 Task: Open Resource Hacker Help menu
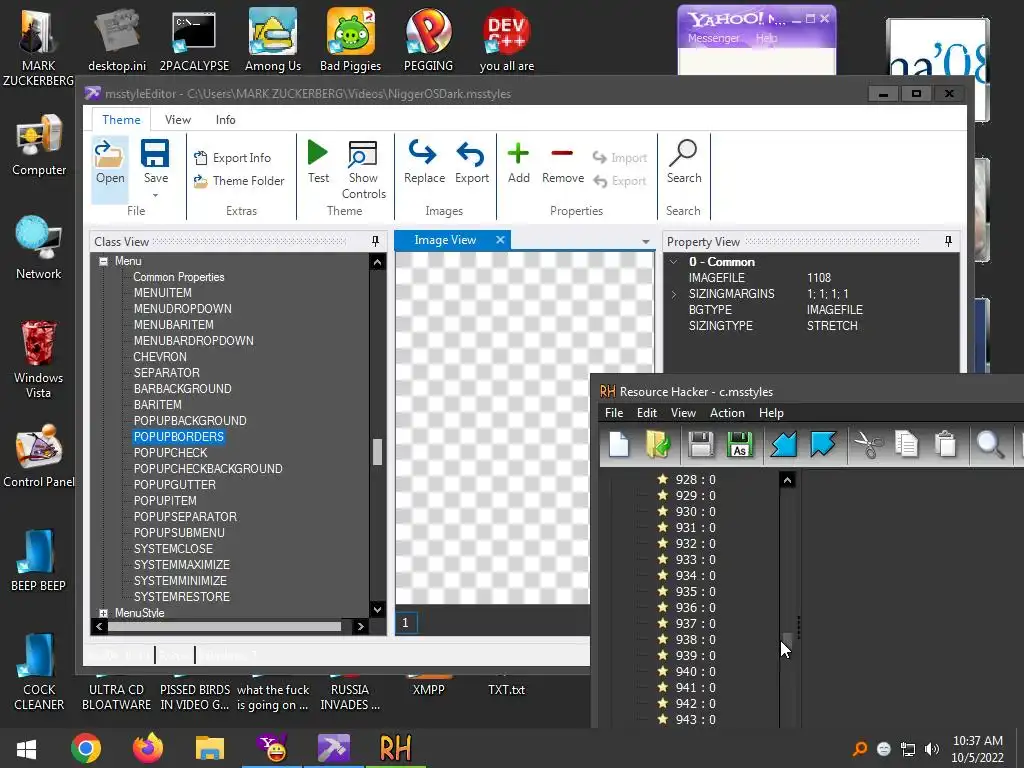(x=771, y=413)
